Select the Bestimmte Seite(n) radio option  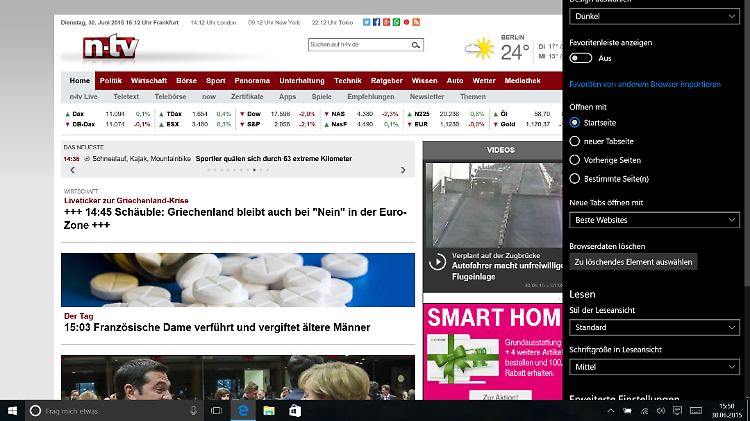(574, 178)
